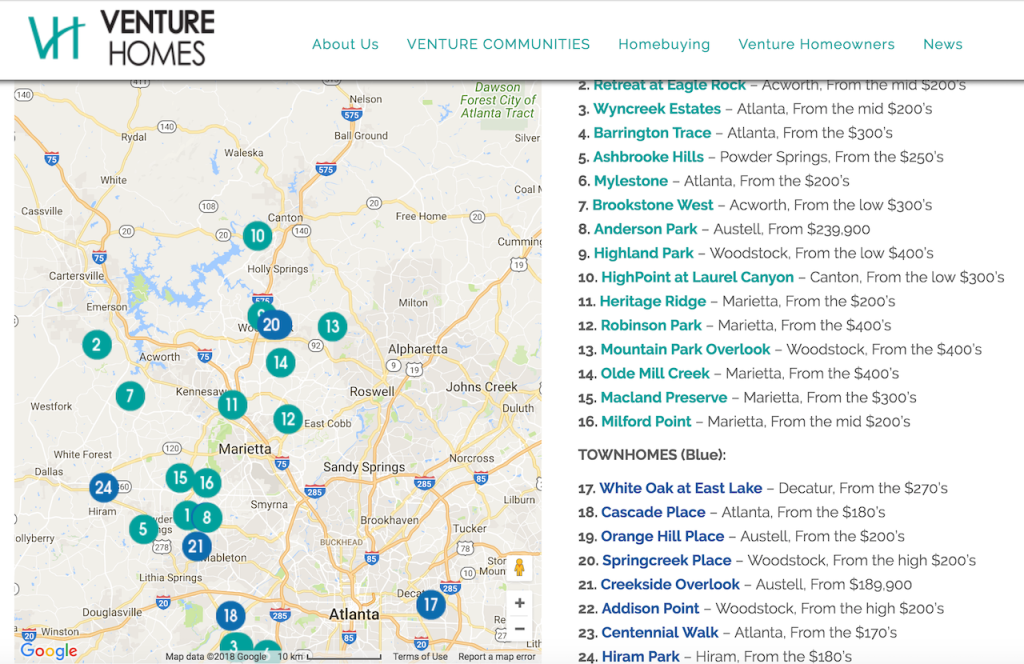Viewport: 1024px width, 664px height.
Task: Select map marker number 10 near Canton
Action: coord(258,236)
